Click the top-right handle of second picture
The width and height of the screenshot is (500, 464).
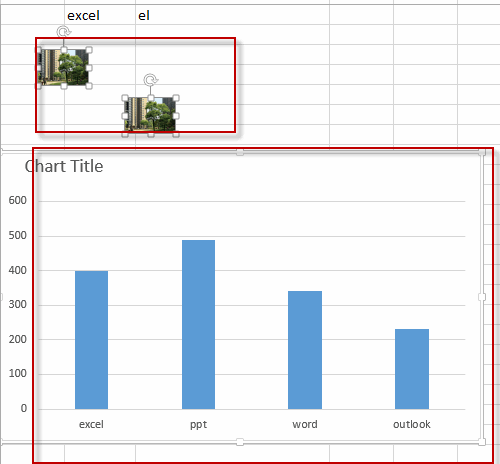tap(176, 98)
